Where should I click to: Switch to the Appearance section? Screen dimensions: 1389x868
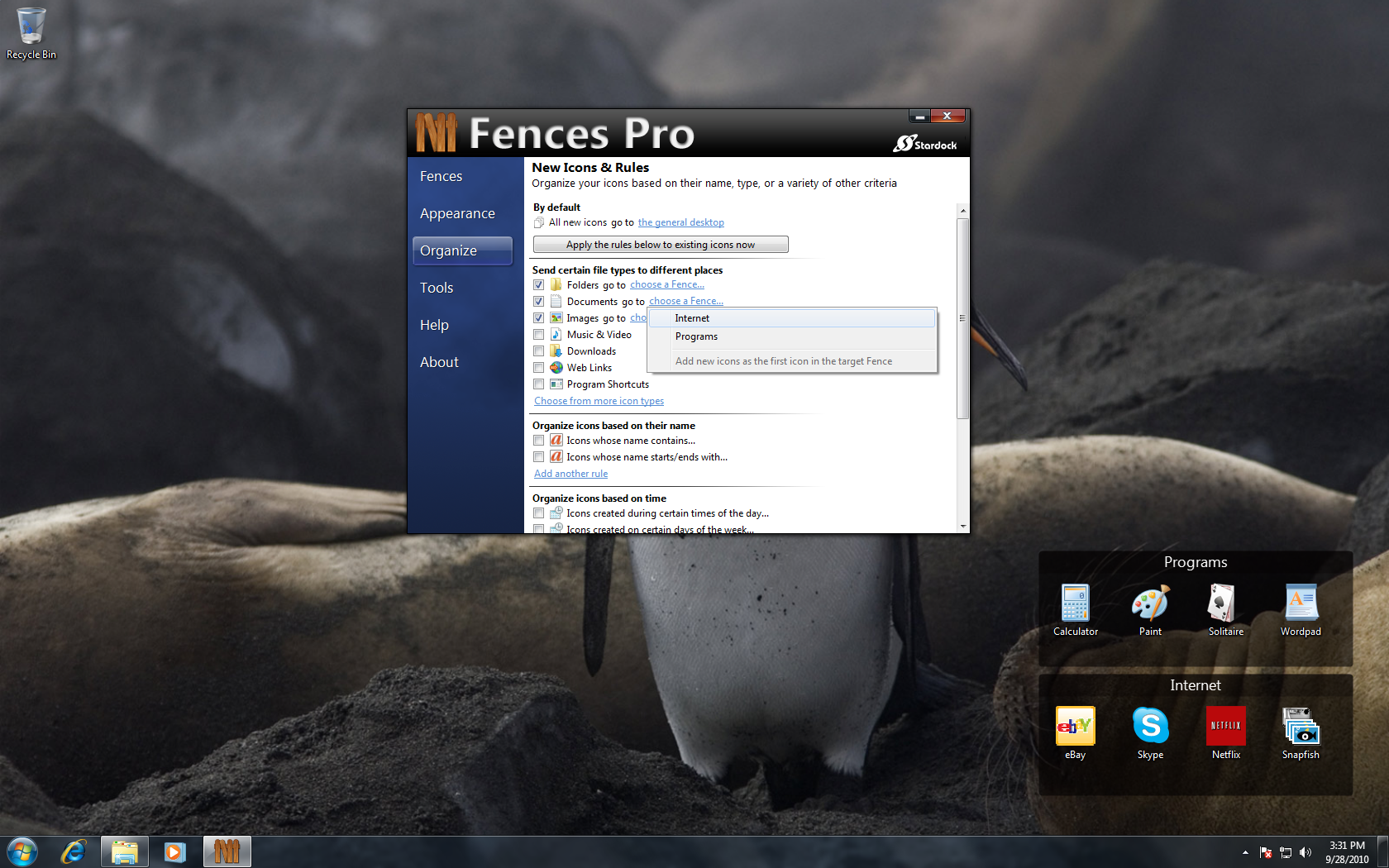pos(463,213)
